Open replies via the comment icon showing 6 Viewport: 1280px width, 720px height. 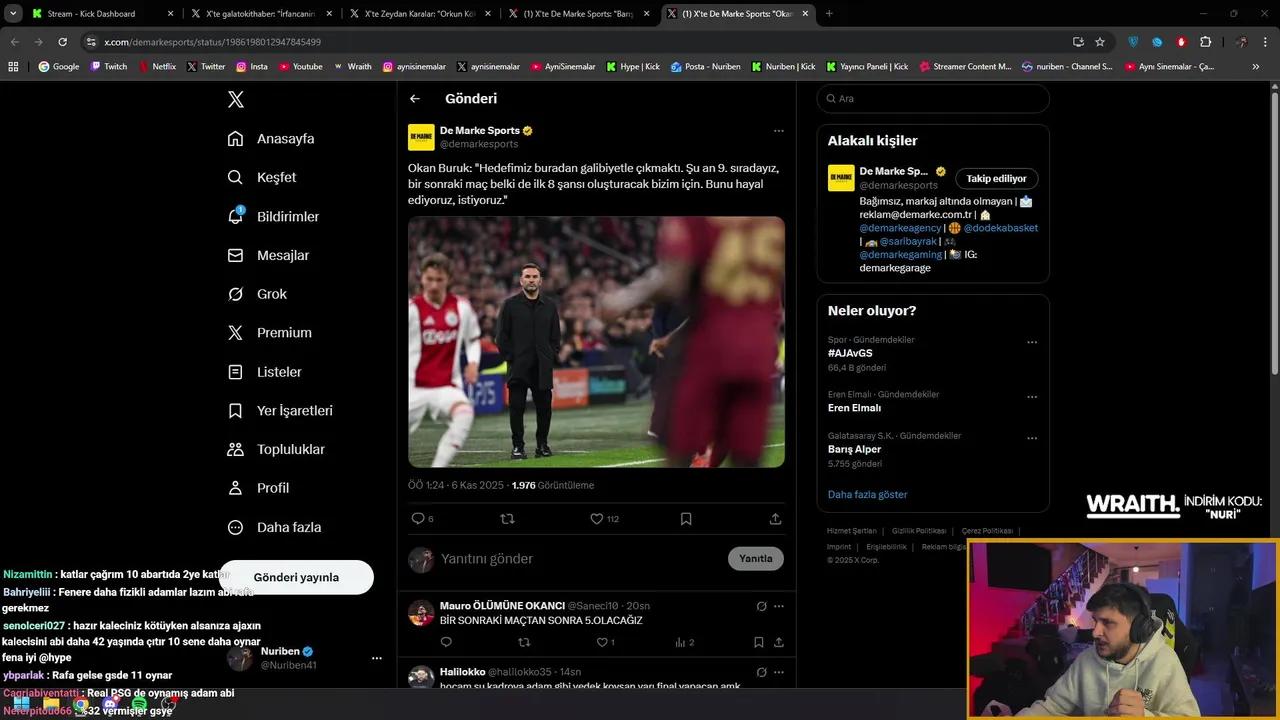tap(418, 519)
